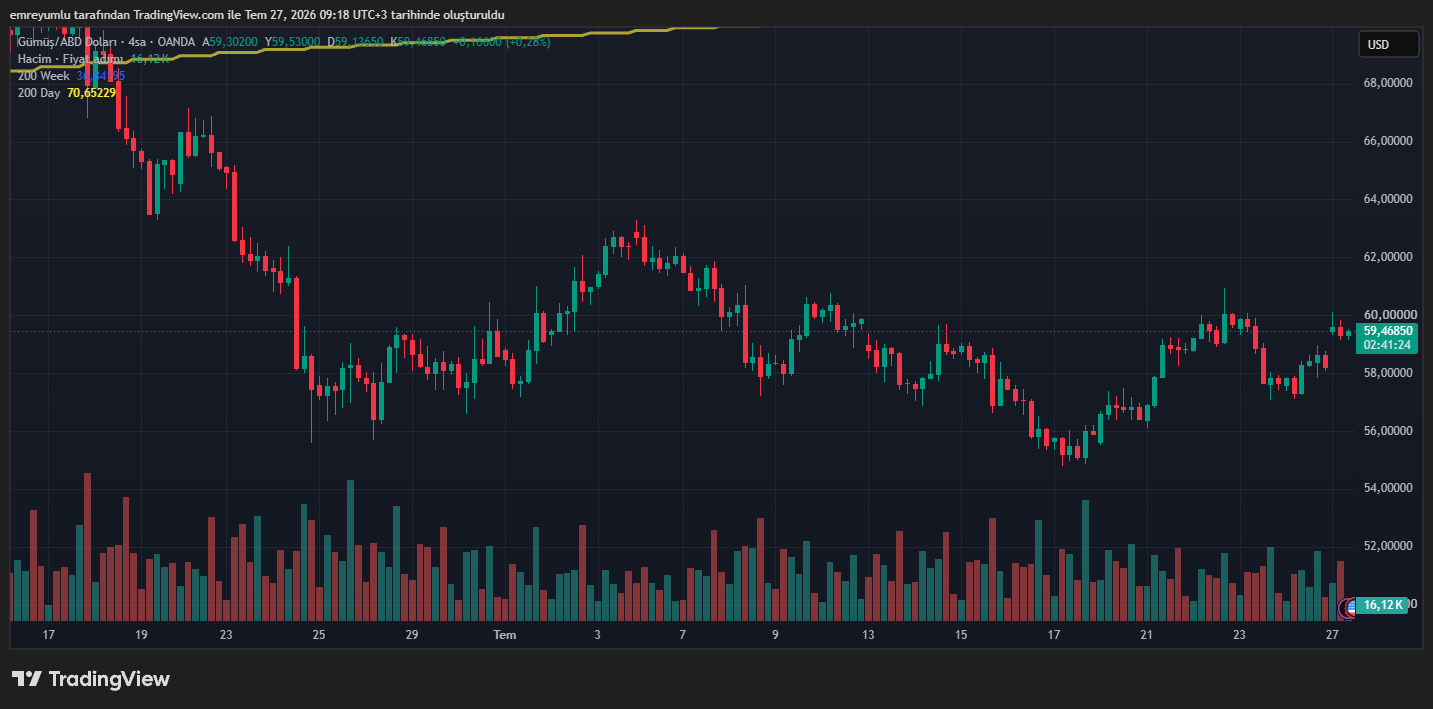Click the 200 Day value 70,65229
The image size is (1433, 709).
tap(91, 93)
